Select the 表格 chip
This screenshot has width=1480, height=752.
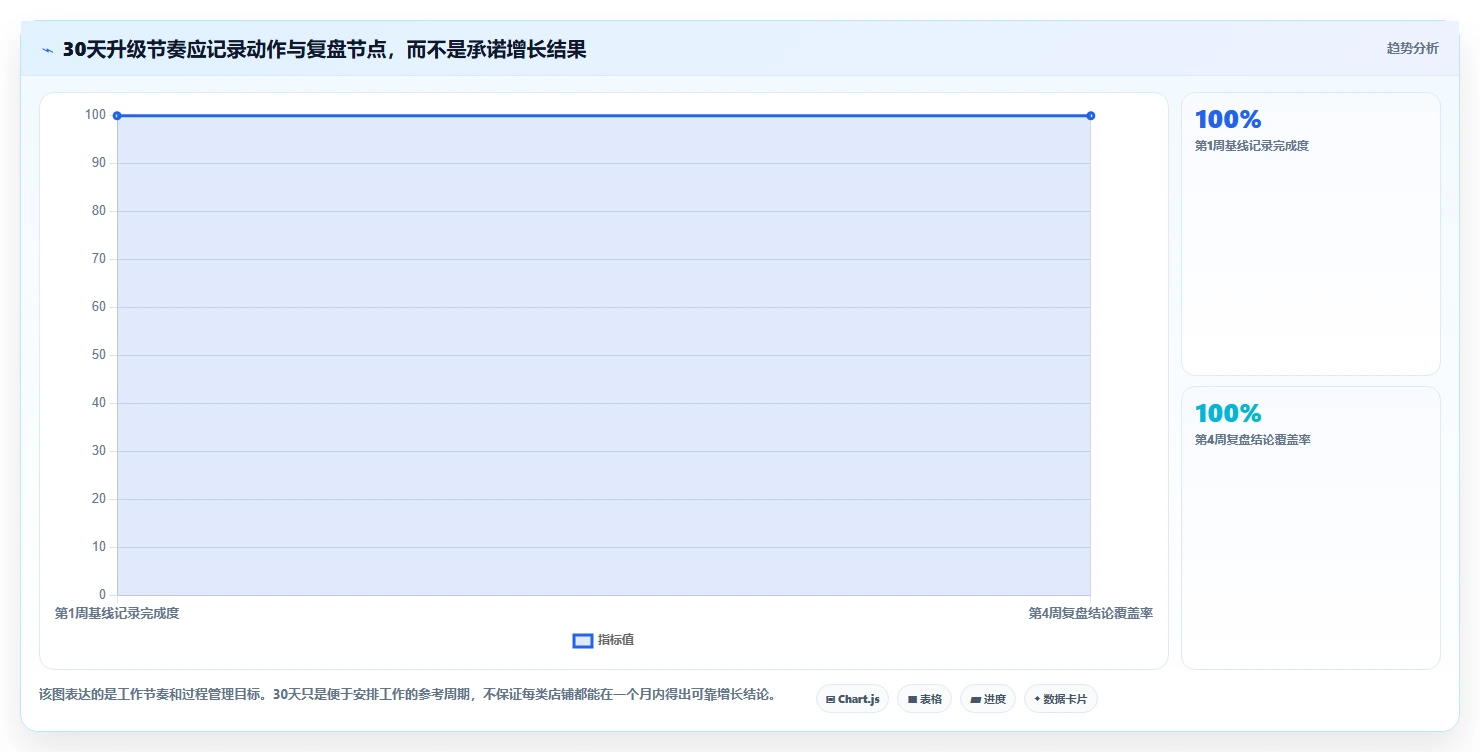click(x=924, y=699)
